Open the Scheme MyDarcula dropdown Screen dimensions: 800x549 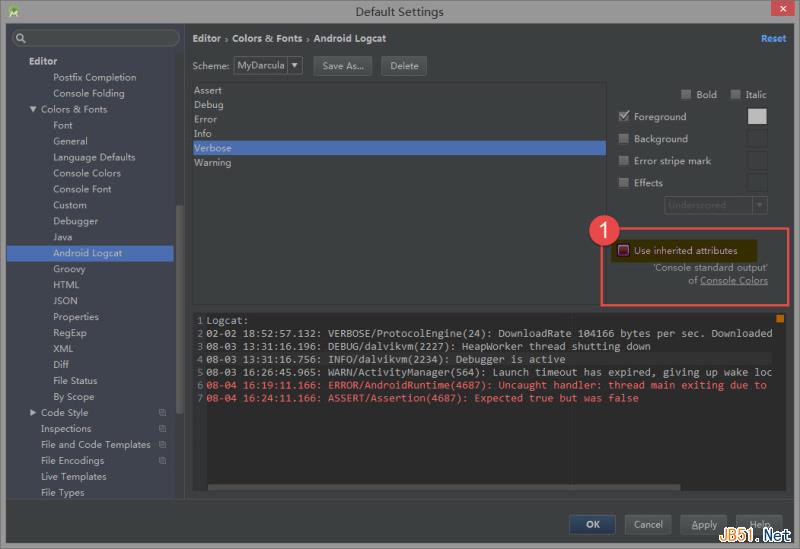pos(295,66)
